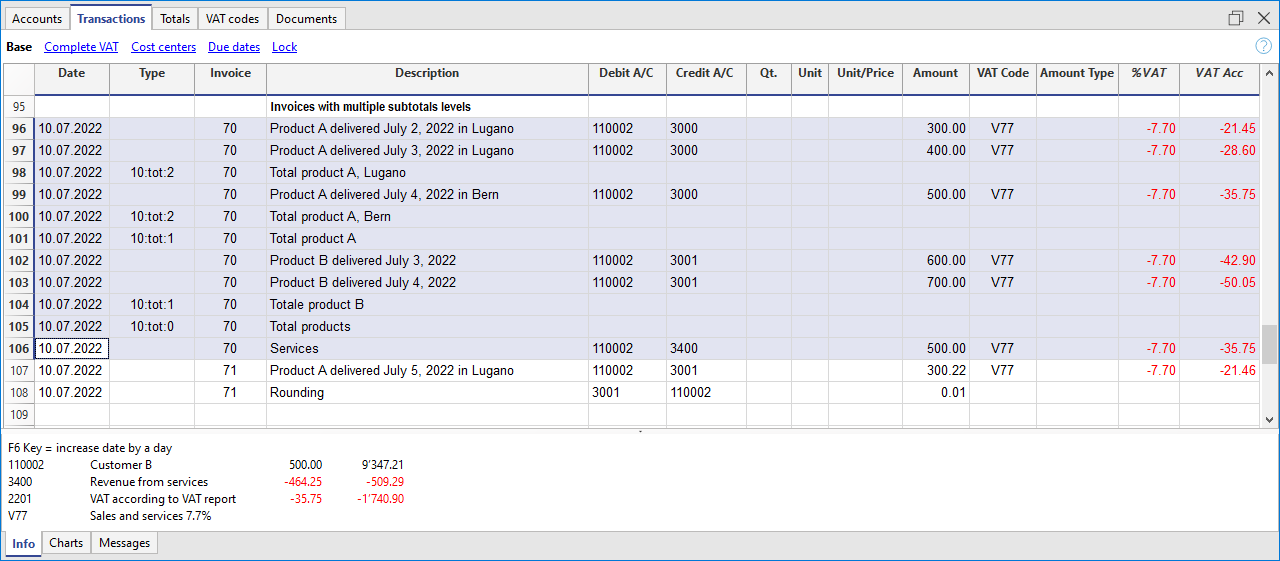The image size is (1280, 561).
Task: Click the scroll down arrow of table
Action: [1269, 419]
